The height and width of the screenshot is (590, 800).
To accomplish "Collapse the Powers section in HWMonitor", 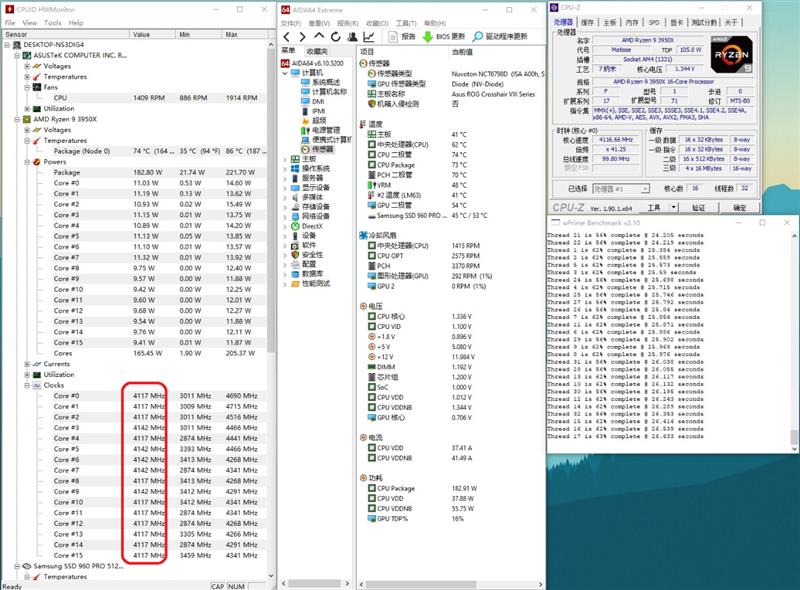I will coord(27,162).
